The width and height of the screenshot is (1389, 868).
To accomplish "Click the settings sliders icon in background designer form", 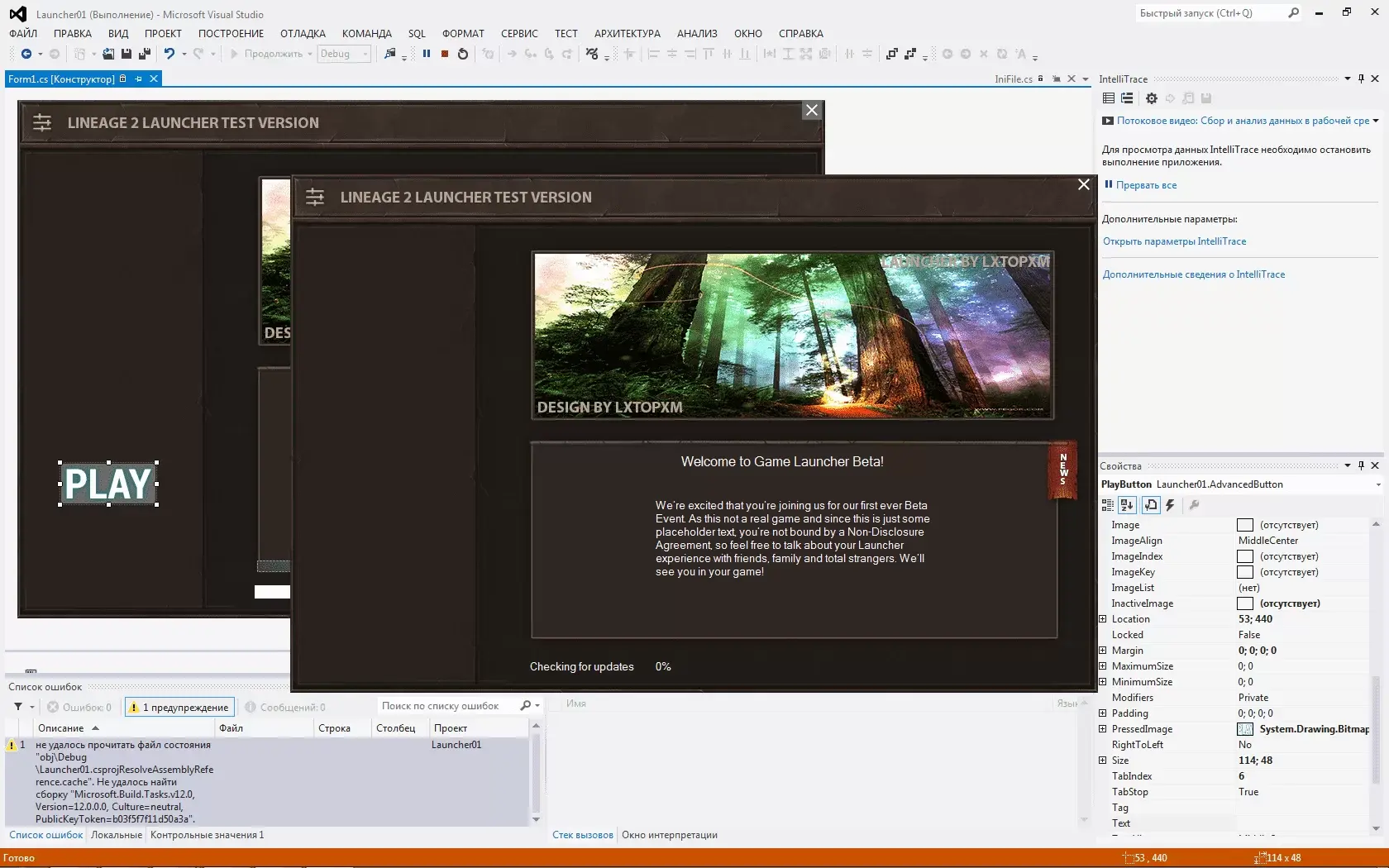I will (x=42, y=122).
